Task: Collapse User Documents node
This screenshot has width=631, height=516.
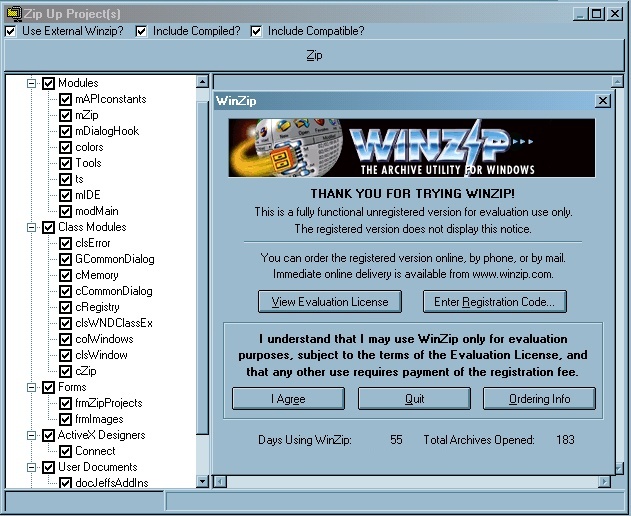Action: click(x=31, y=467)
